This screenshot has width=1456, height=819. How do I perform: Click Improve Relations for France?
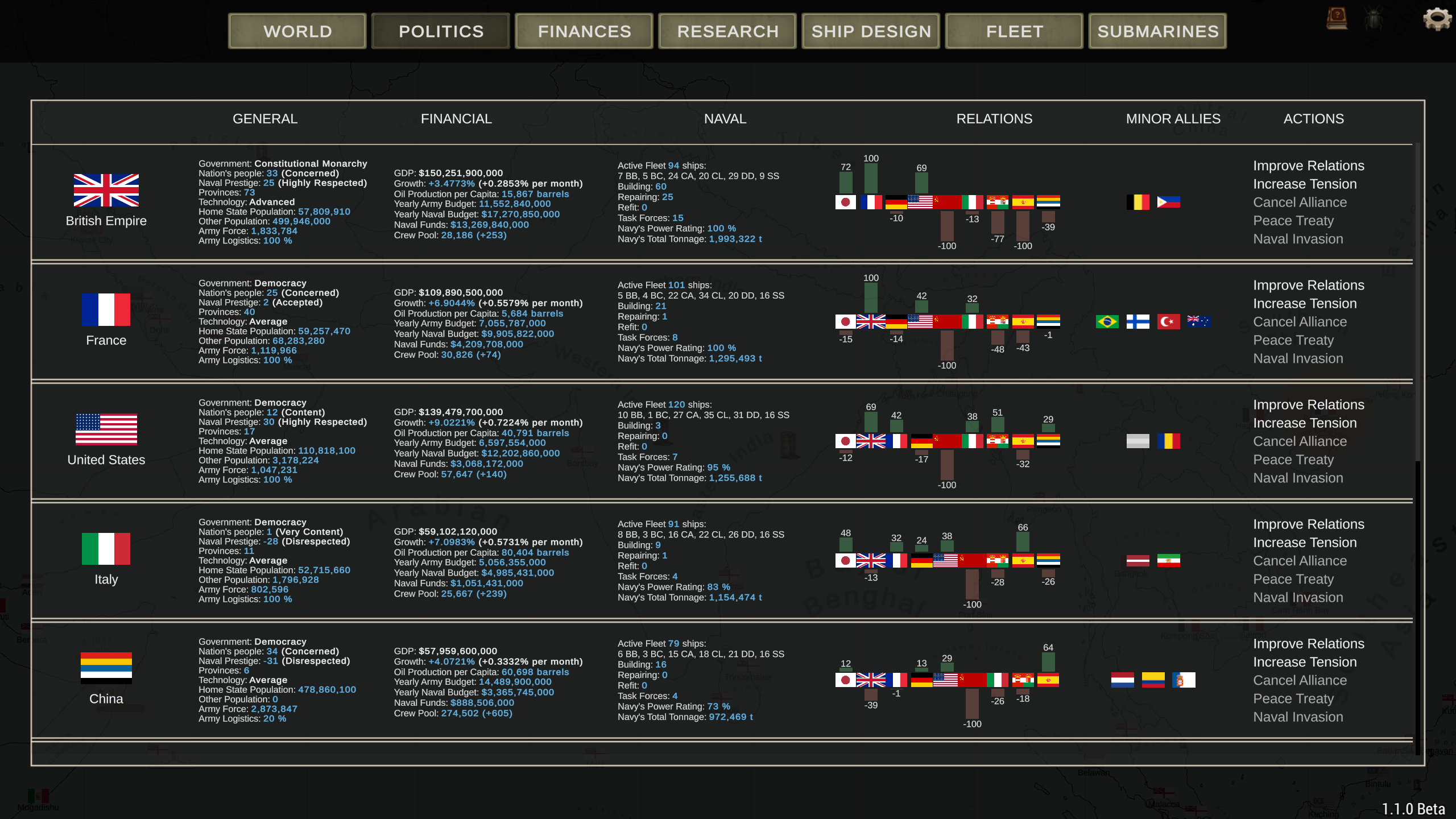1309,285
